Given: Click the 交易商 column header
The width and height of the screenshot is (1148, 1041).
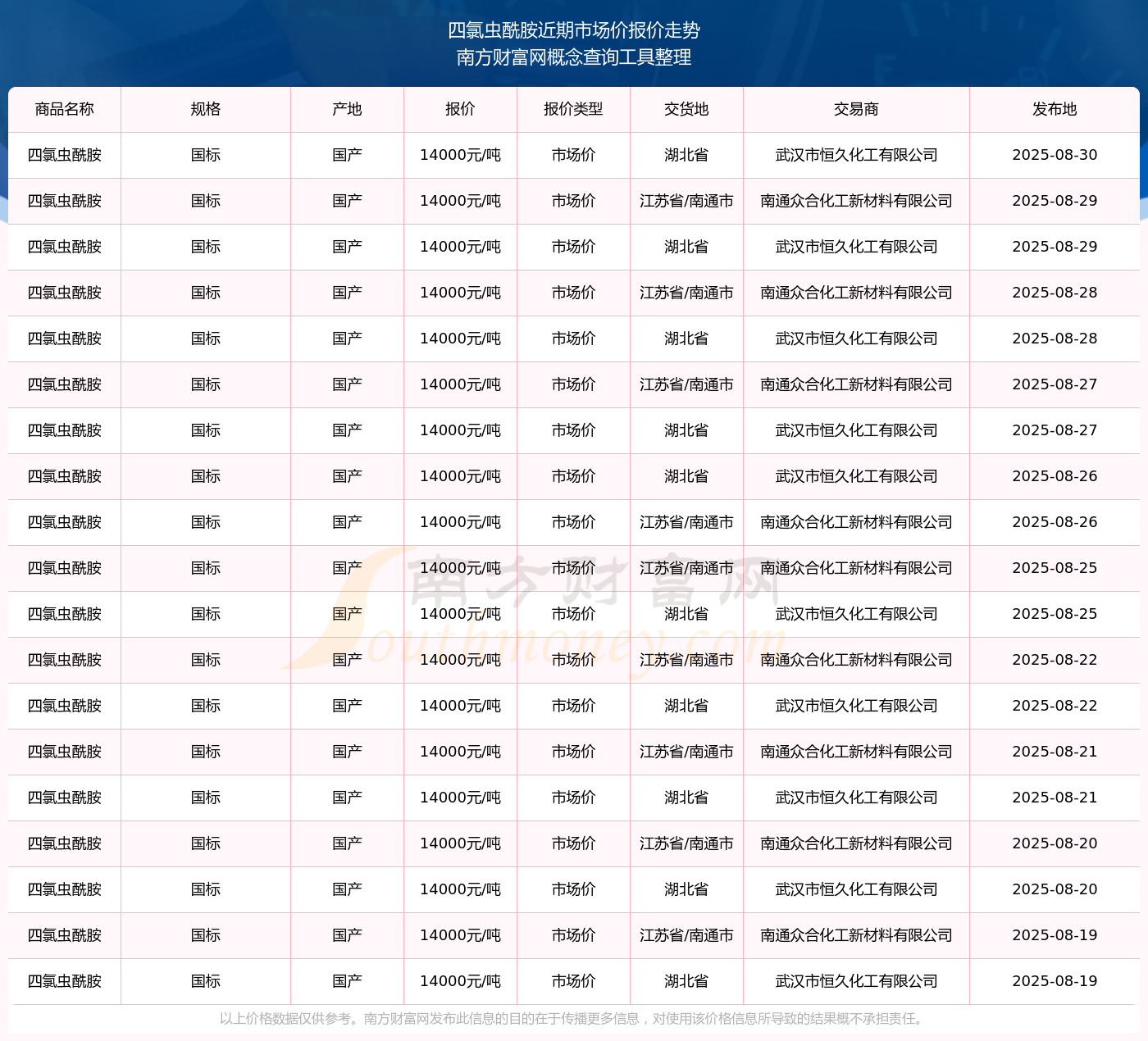Looking at the screenshot, I should pyautogui.click(x=856, y=109).
